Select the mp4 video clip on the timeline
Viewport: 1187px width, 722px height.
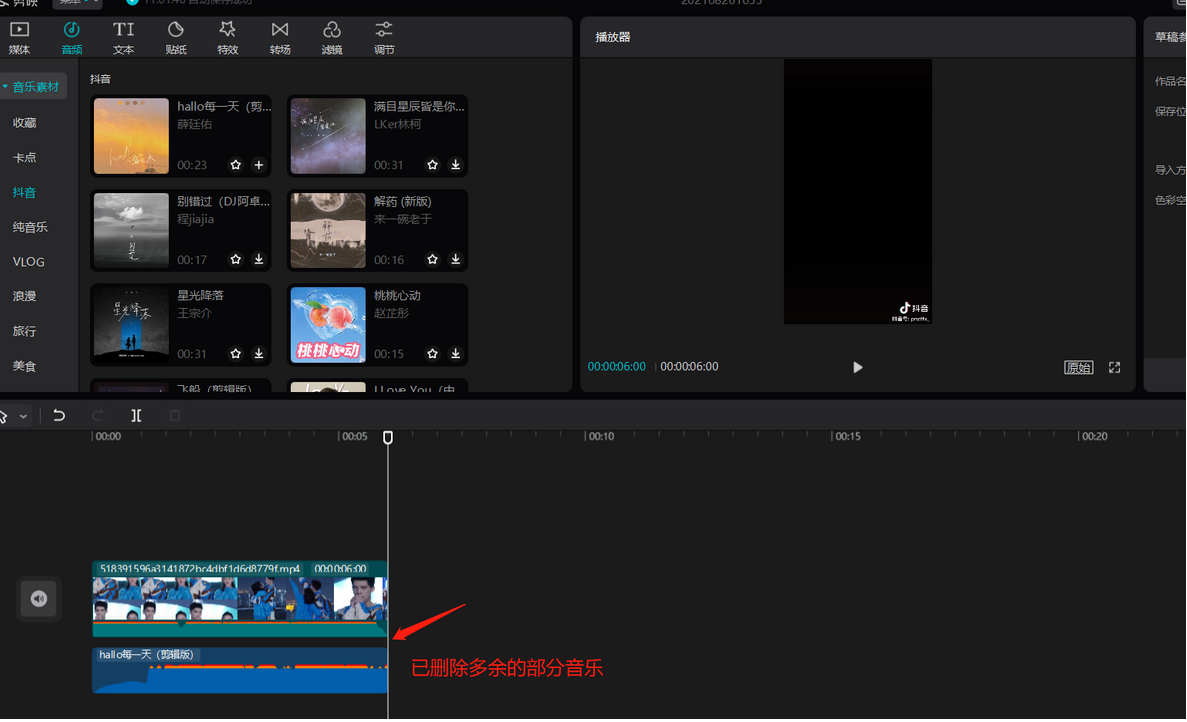(240, 599)
